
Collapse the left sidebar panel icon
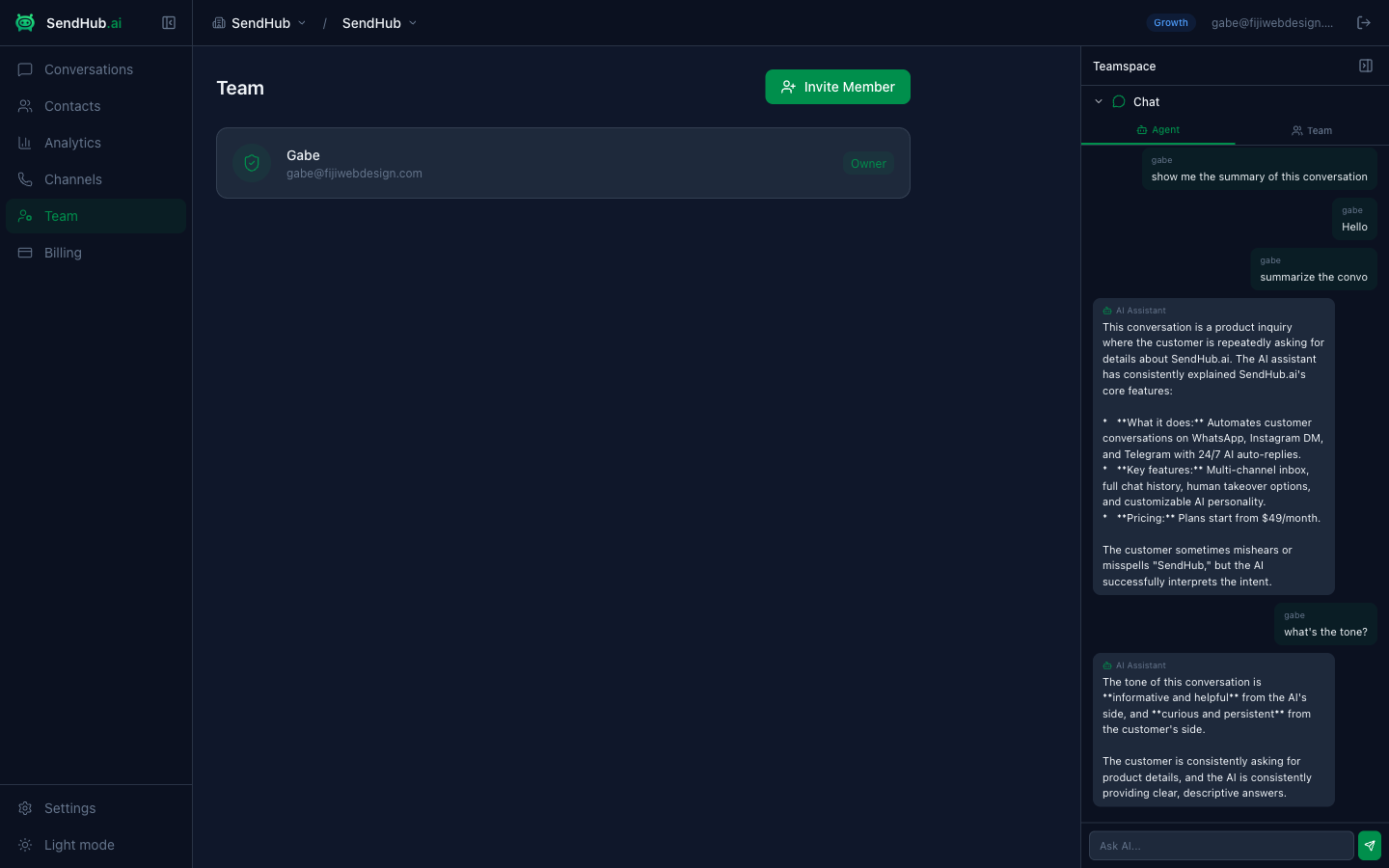[169, 23]
